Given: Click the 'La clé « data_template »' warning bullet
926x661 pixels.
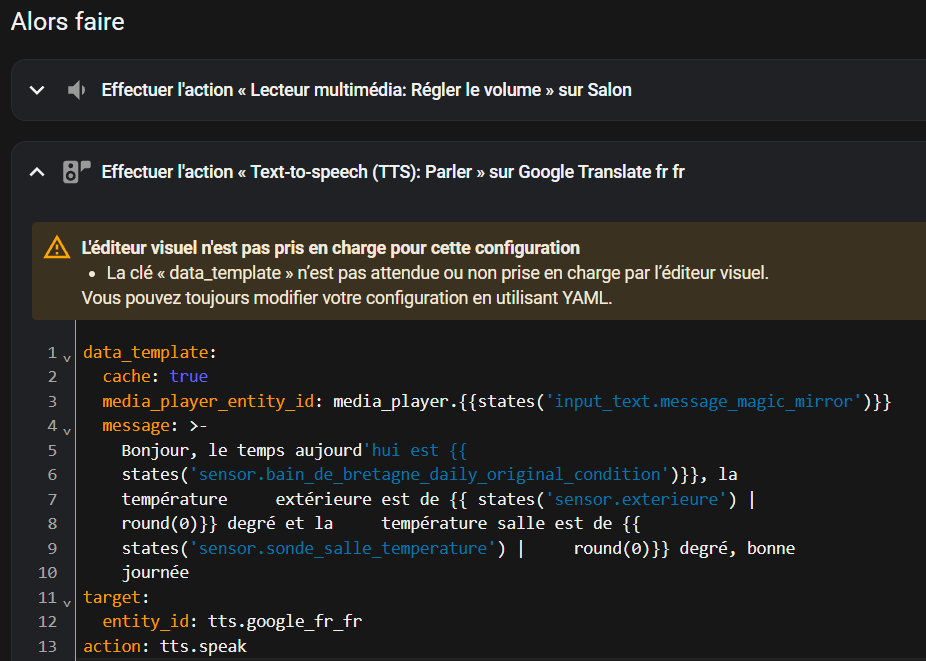Looking at the screenshot, I should coord(438,273).
